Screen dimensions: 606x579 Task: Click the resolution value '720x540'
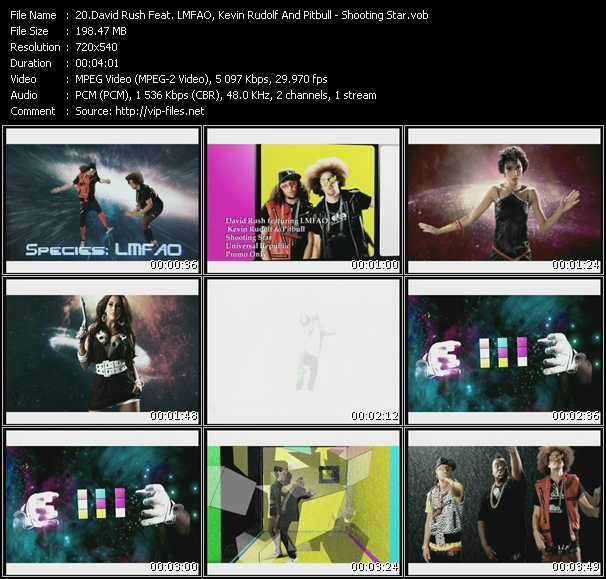[96, 47]
